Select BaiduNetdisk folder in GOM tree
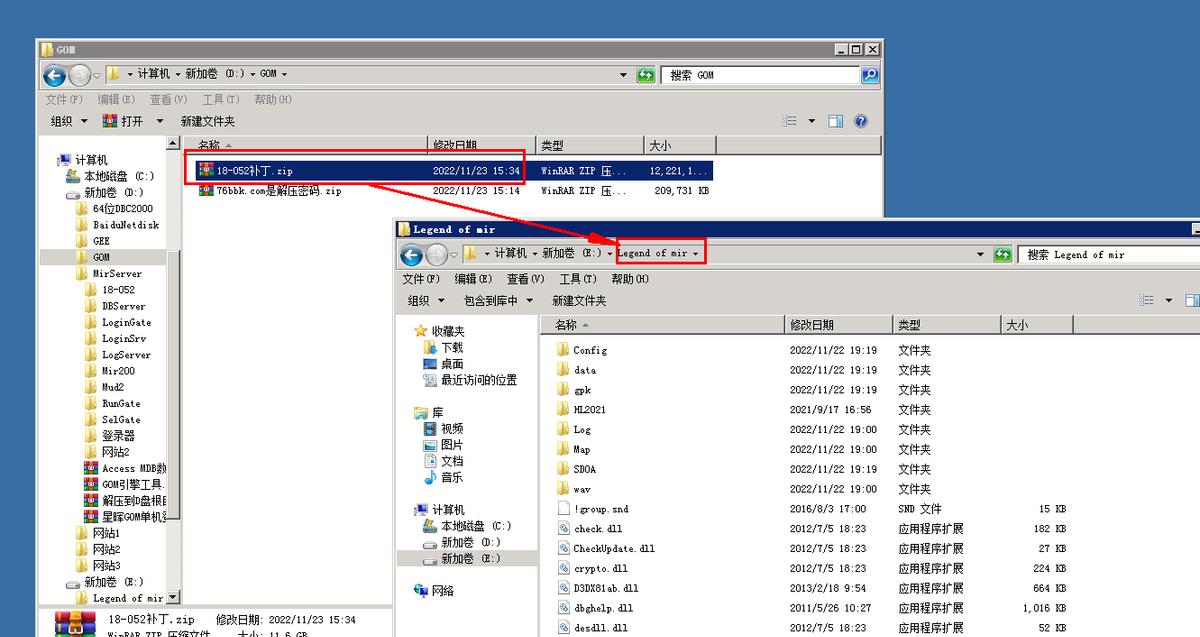1200x637 pixels. [117, 225]
